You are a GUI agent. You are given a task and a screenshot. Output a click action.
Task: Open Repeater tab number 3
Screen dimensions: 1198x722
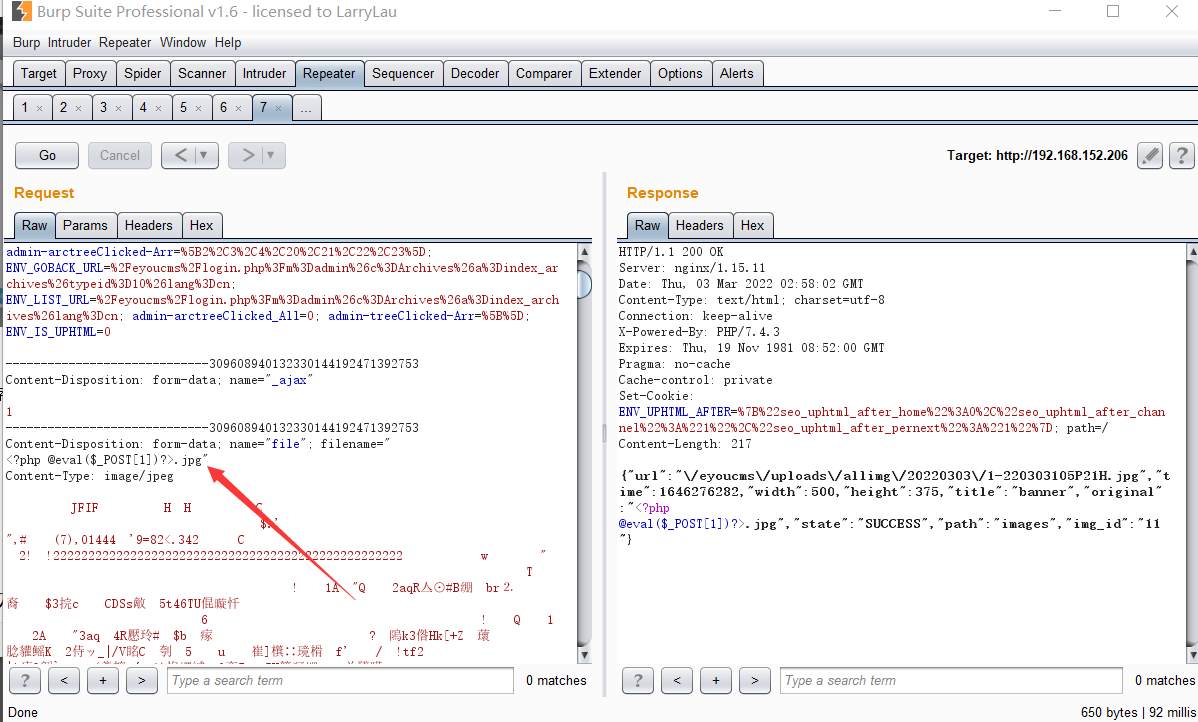click(104, 108)
